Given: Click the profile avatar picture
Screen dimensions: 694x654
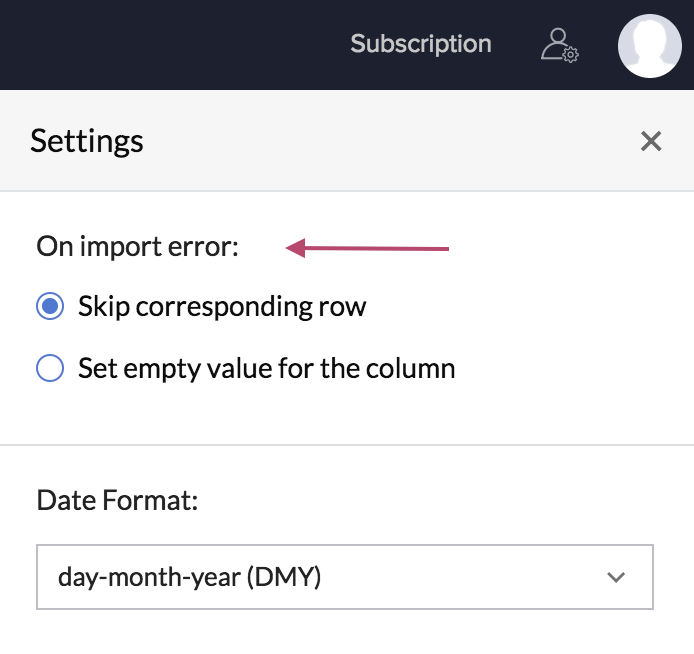Looking at the screenshot, I should (x=650, y=46).
